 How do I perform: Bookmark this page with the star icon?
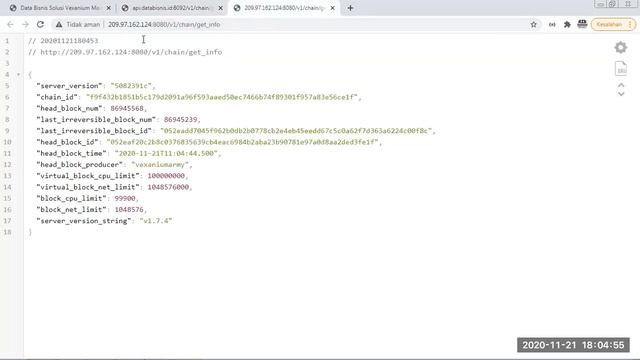click(533, 24)
